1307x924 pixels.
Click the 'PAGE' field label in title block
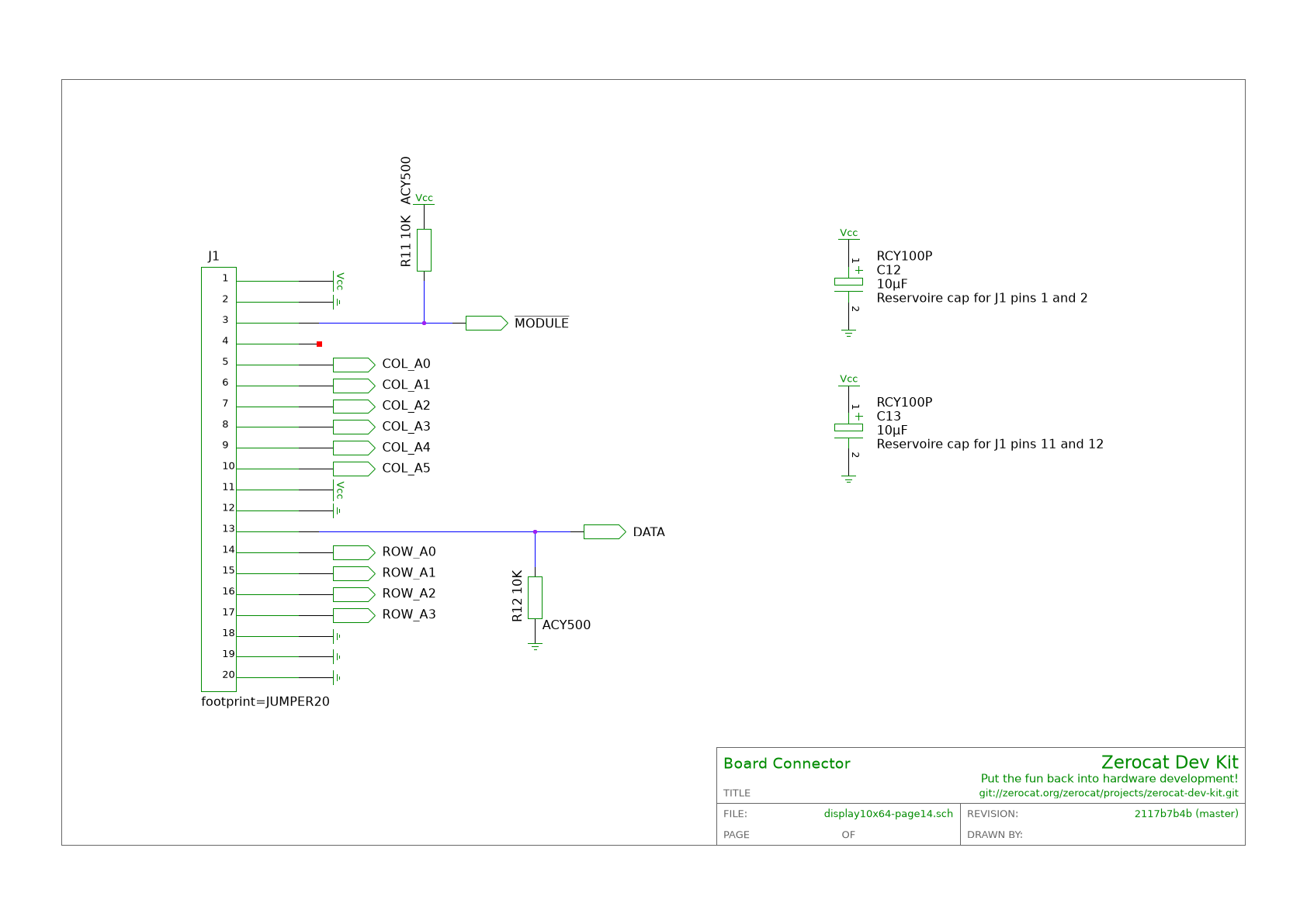point(737,835)
